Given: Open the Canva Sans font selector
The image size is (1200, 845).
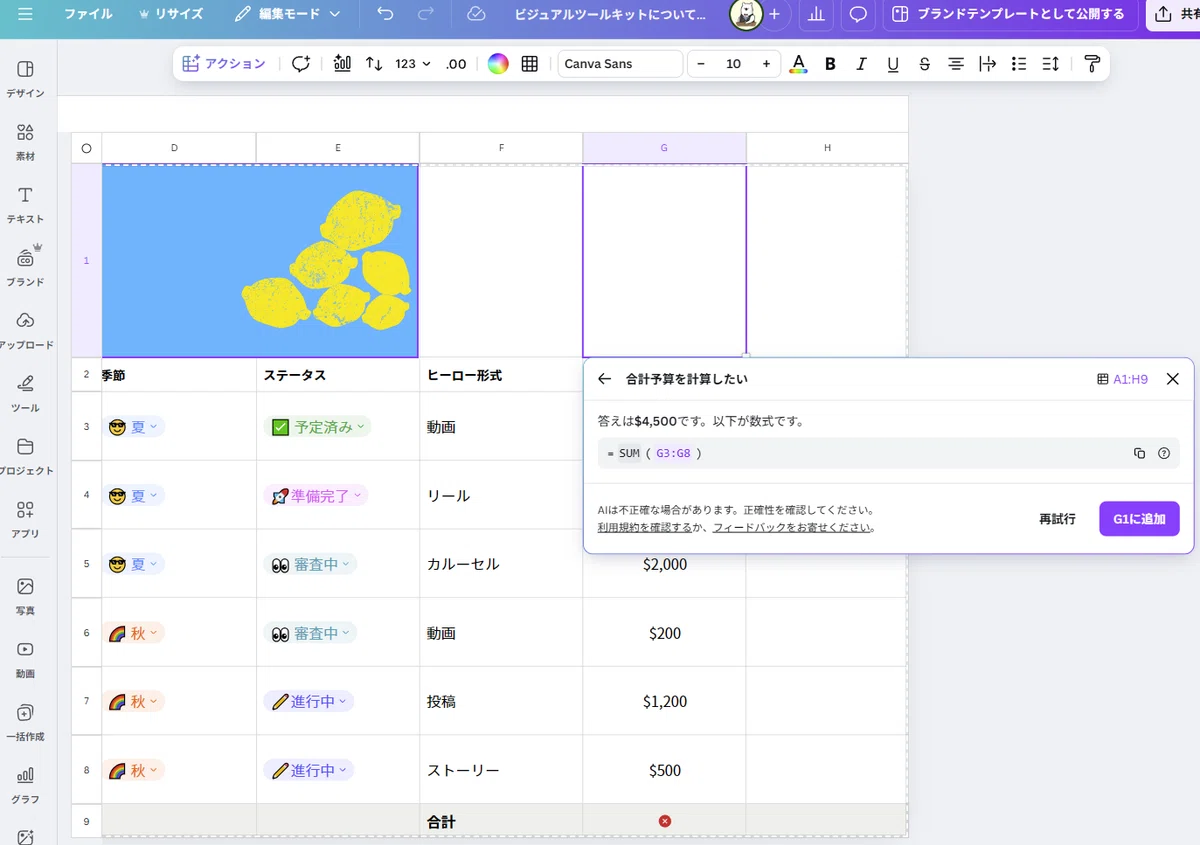Looking at the screenshot, I should click(620, 63).
